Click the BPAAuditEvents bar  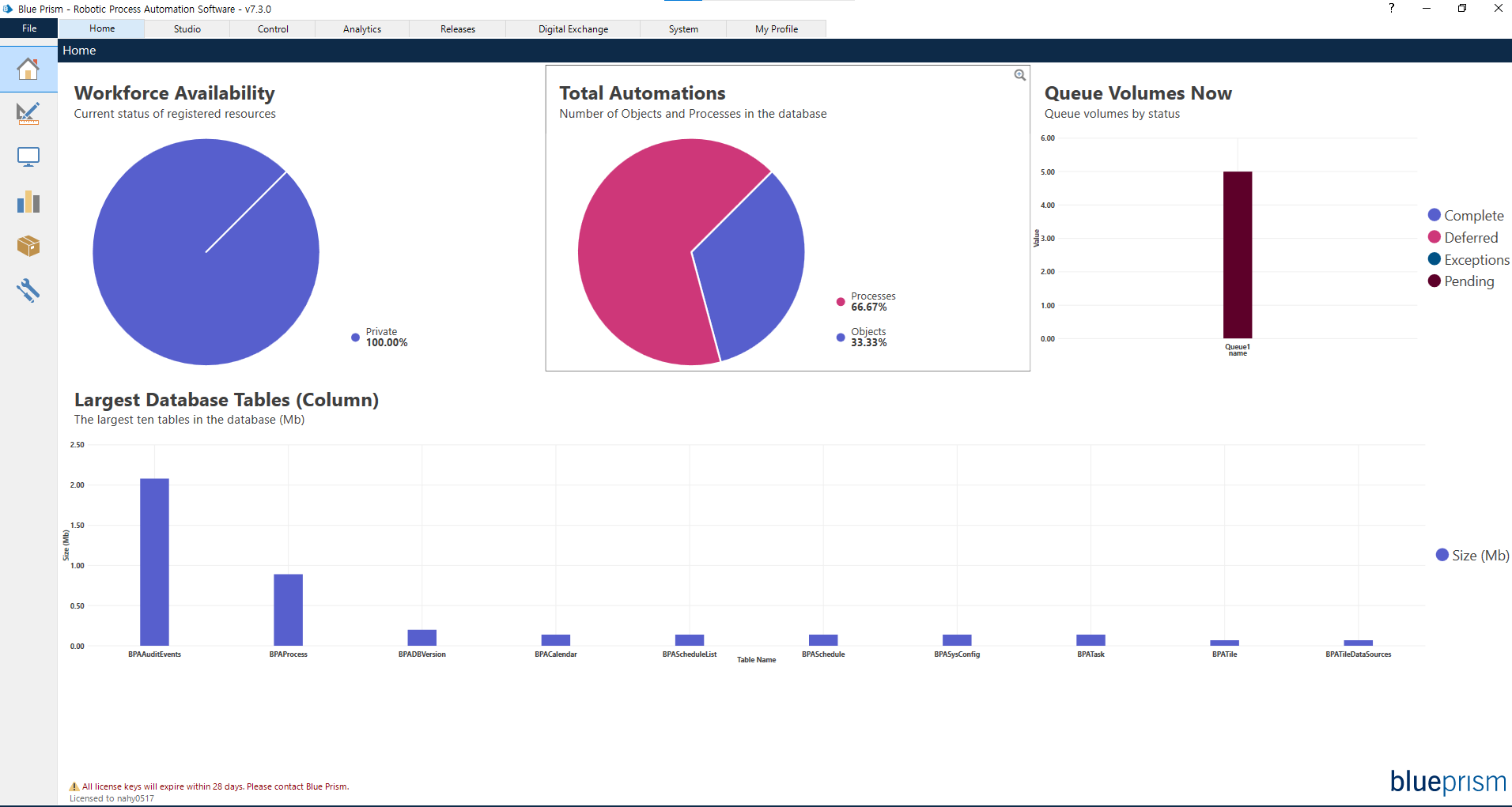[154, 562]
